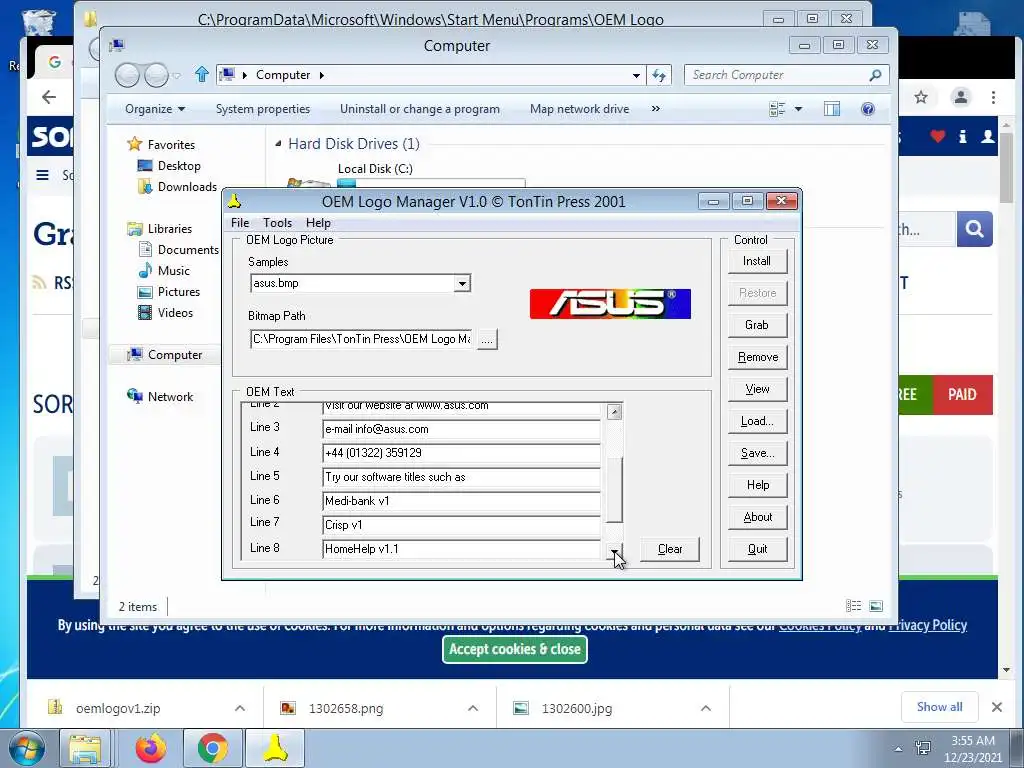Viewport: 1024px width, 768px height.
Task: Click the Line 4 phone number field
Action: 461,453
